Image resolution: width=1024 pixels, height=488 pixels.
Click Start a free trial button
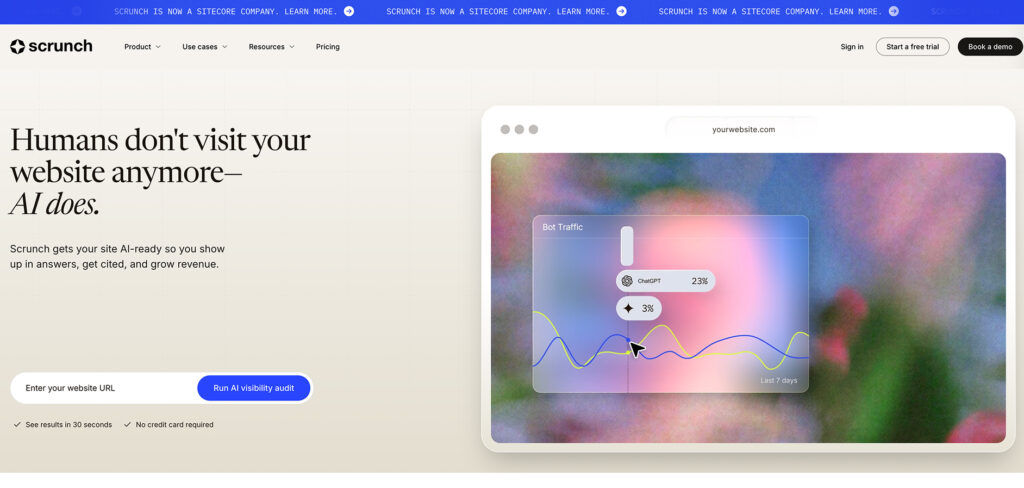pos(912,46)
